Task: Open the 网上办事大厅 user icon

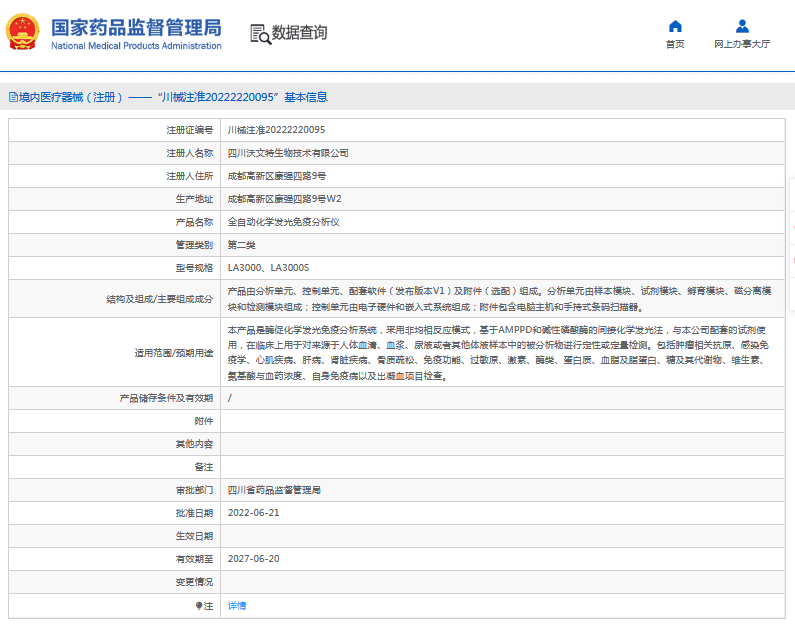Action: click(742, 26)
